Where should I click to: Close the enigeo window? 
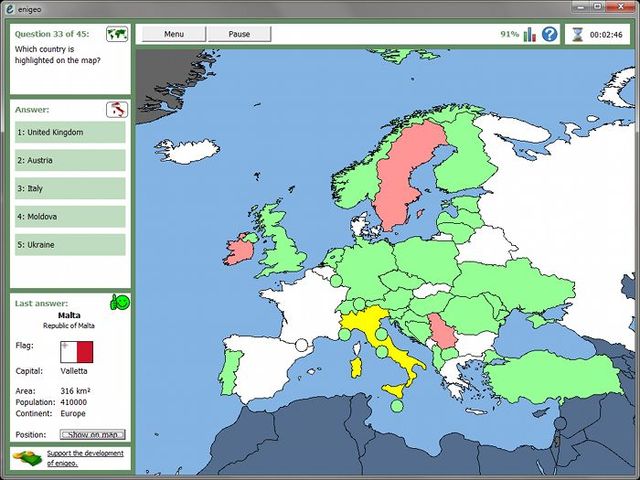coord(621,6)
